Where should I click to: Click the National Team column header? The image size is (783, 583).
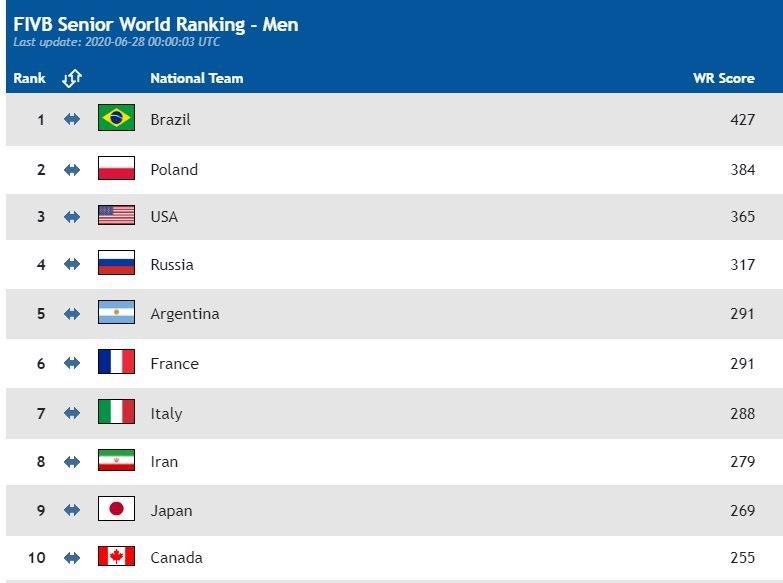coord(196,78)
